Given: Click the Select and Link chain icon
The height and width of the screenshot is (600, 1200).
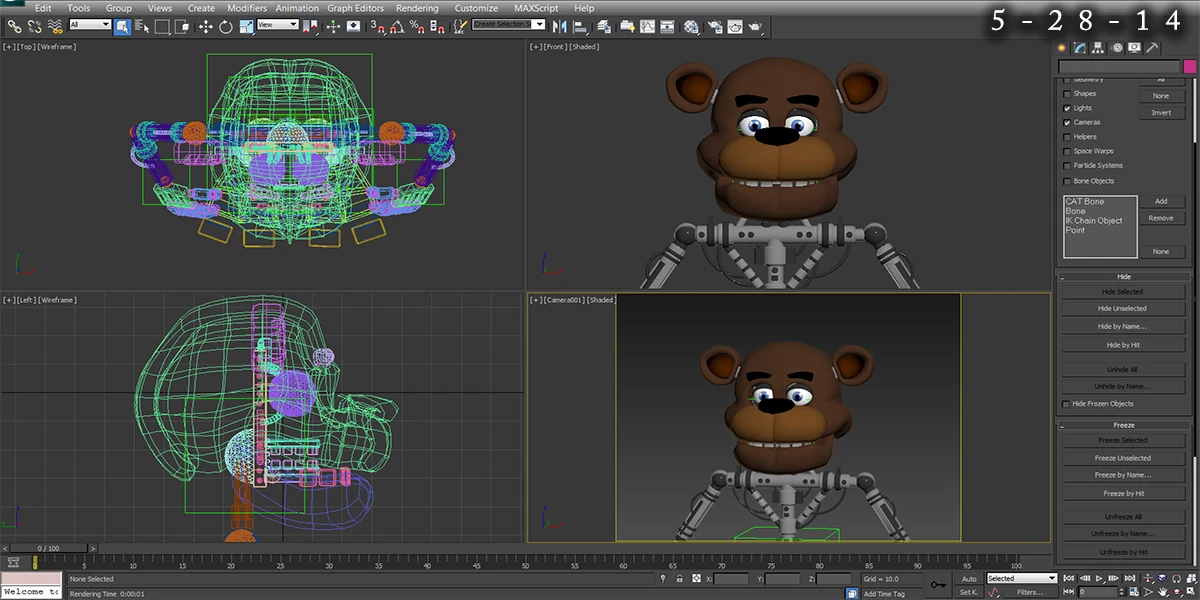Looking at the screenshot, I should point(15,26).
